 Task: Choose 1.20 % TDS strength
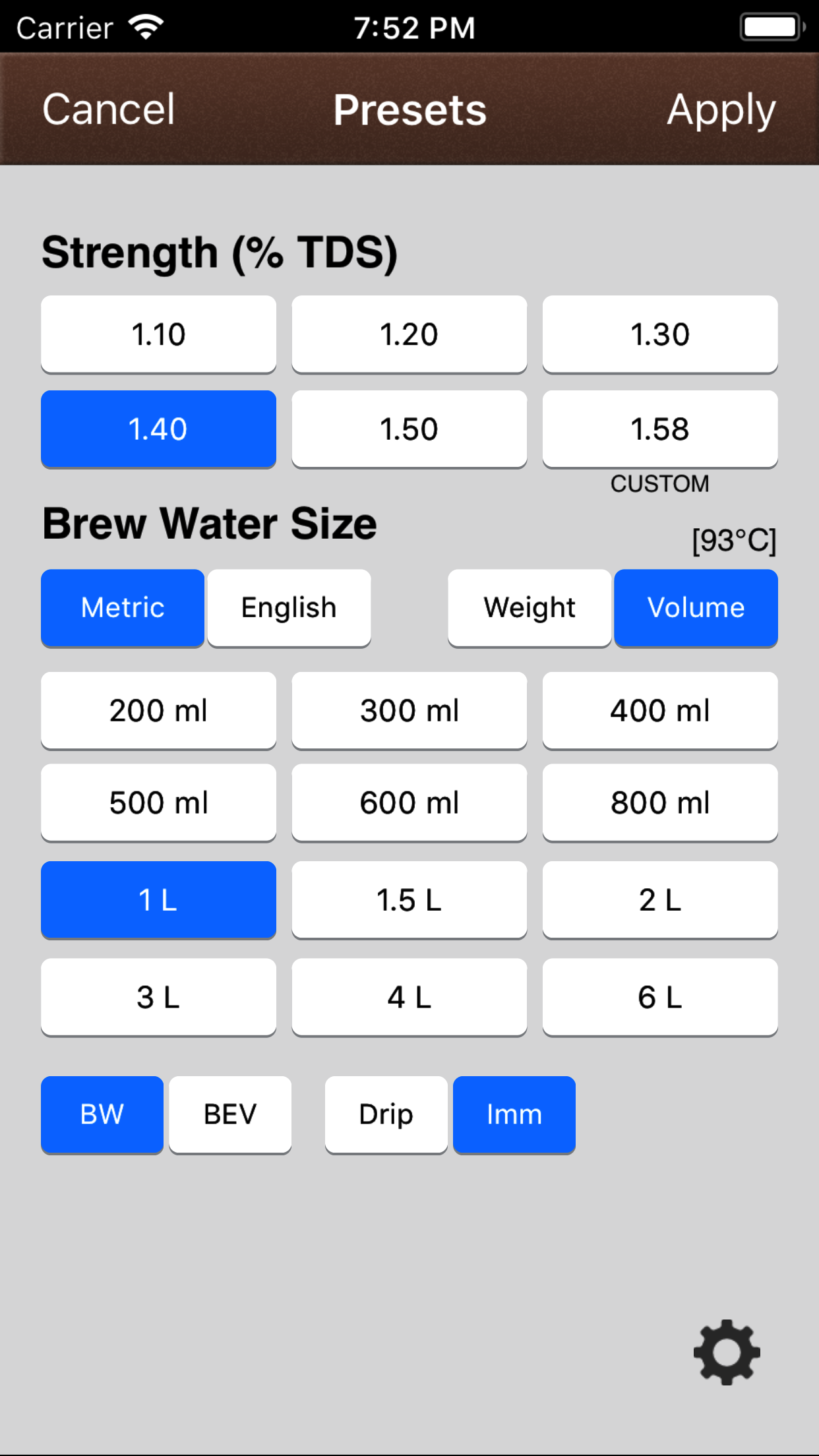(x=409, y=334)
